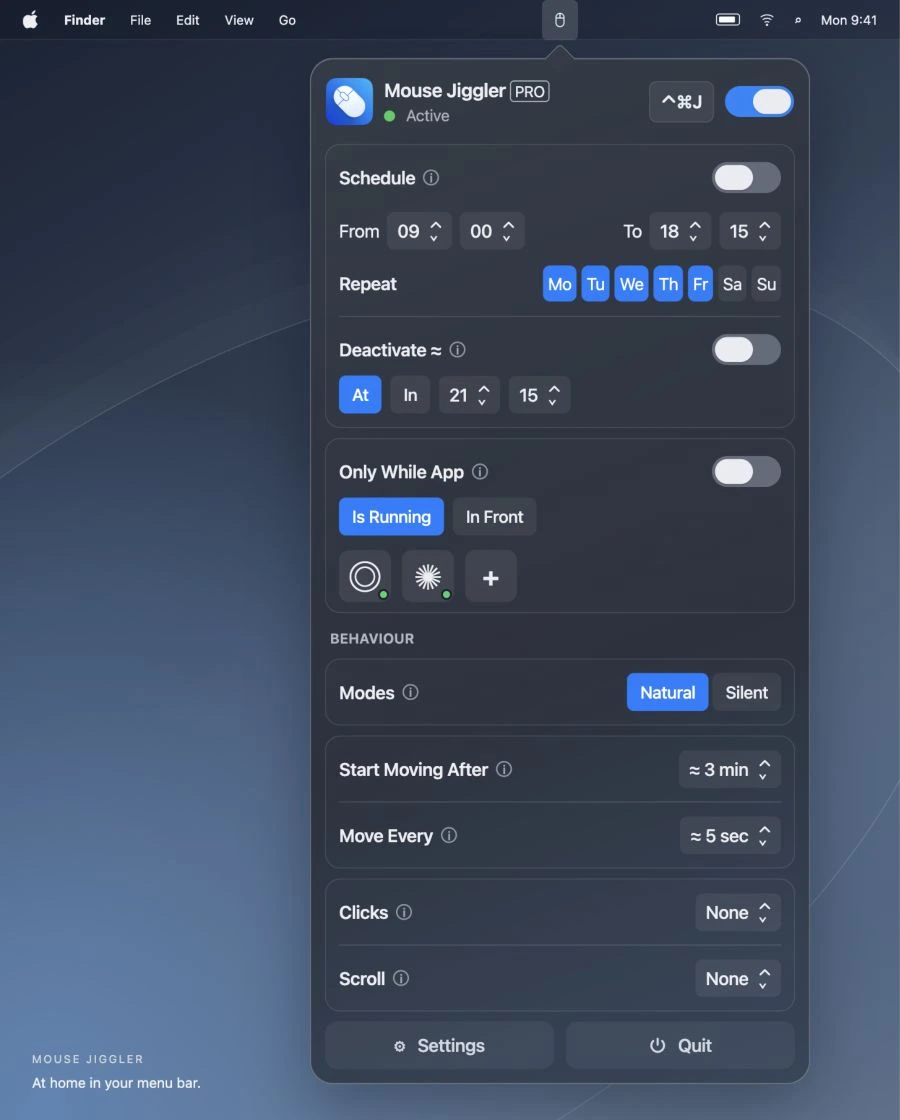Open Spotlight search icon
900x1120 pixels.
[798, 20]
